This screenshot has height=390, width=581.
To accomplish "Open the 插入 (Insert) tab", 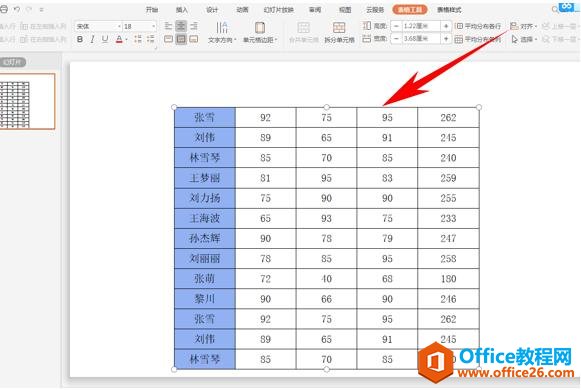I will click(182, 10).
